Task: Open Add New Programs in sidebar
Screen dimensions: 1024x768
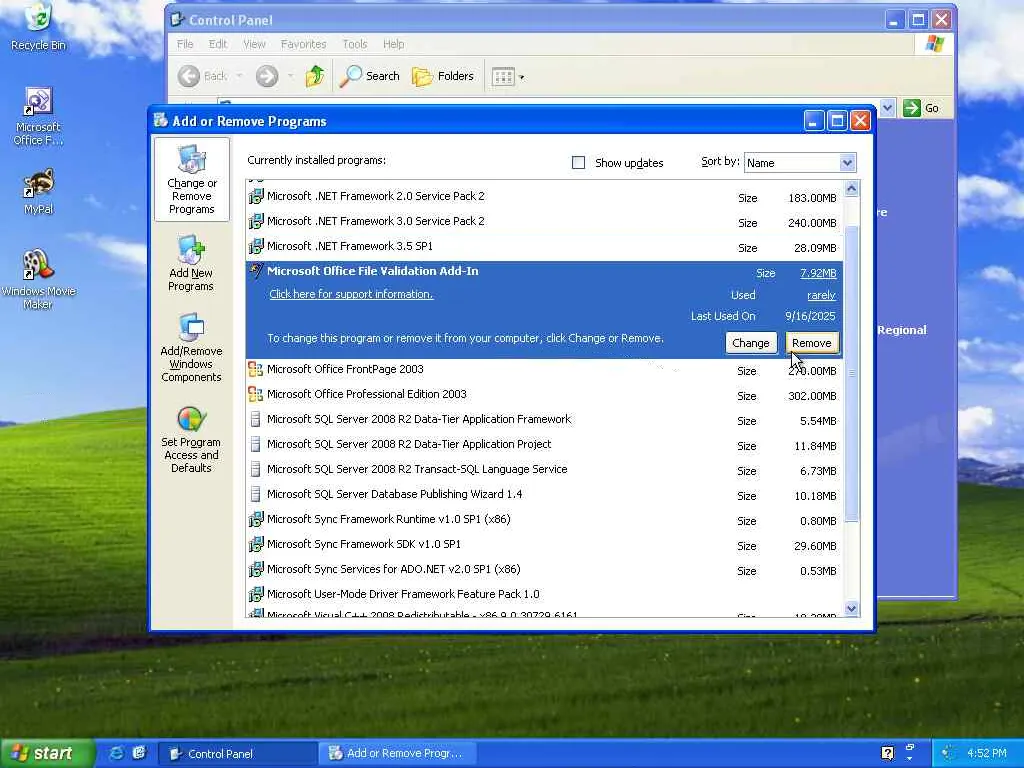Action: click(x=191, y=264)
